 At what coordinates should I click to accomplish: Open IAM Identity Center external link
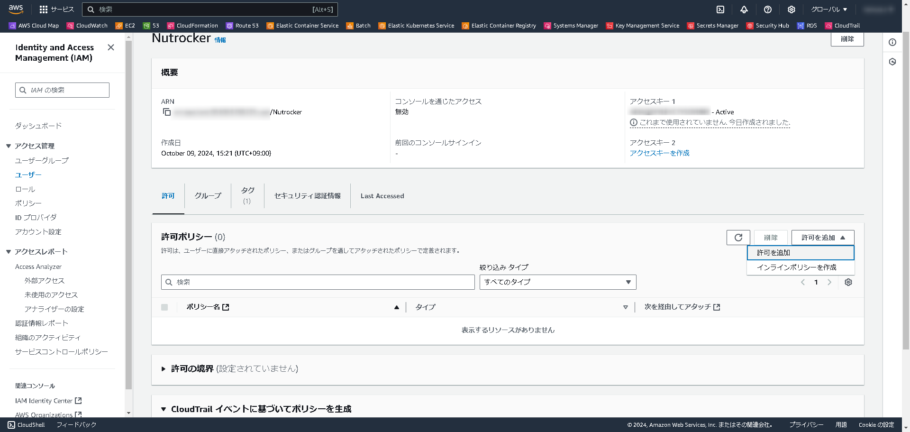coord(48,401)
